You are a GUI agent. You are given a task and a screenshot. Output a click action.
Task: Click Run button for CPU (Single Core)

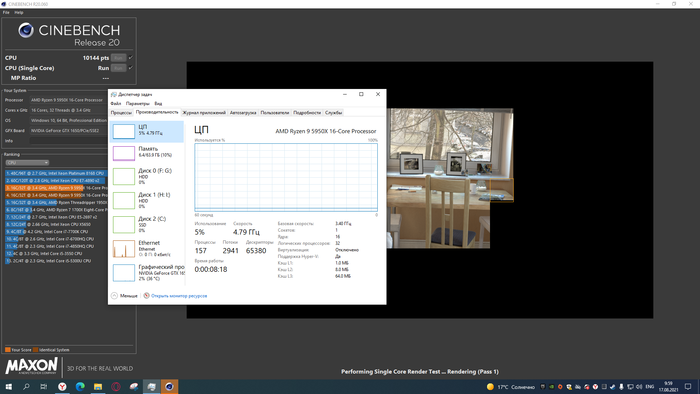pyautogui.click(x=118, y=68)
